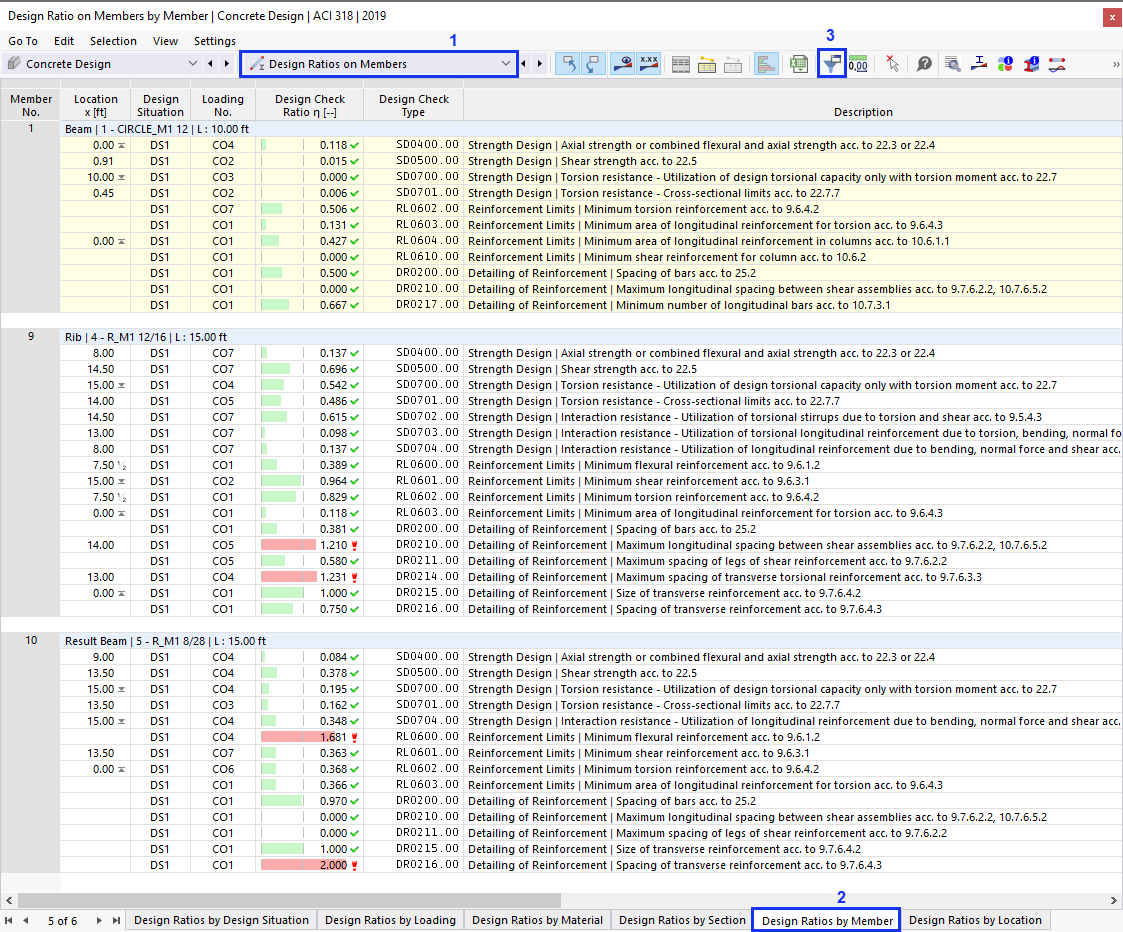The image size is (1123, 932).
Task: Toggle the eye design ratio visibility icon
Action: click(622, 64)
